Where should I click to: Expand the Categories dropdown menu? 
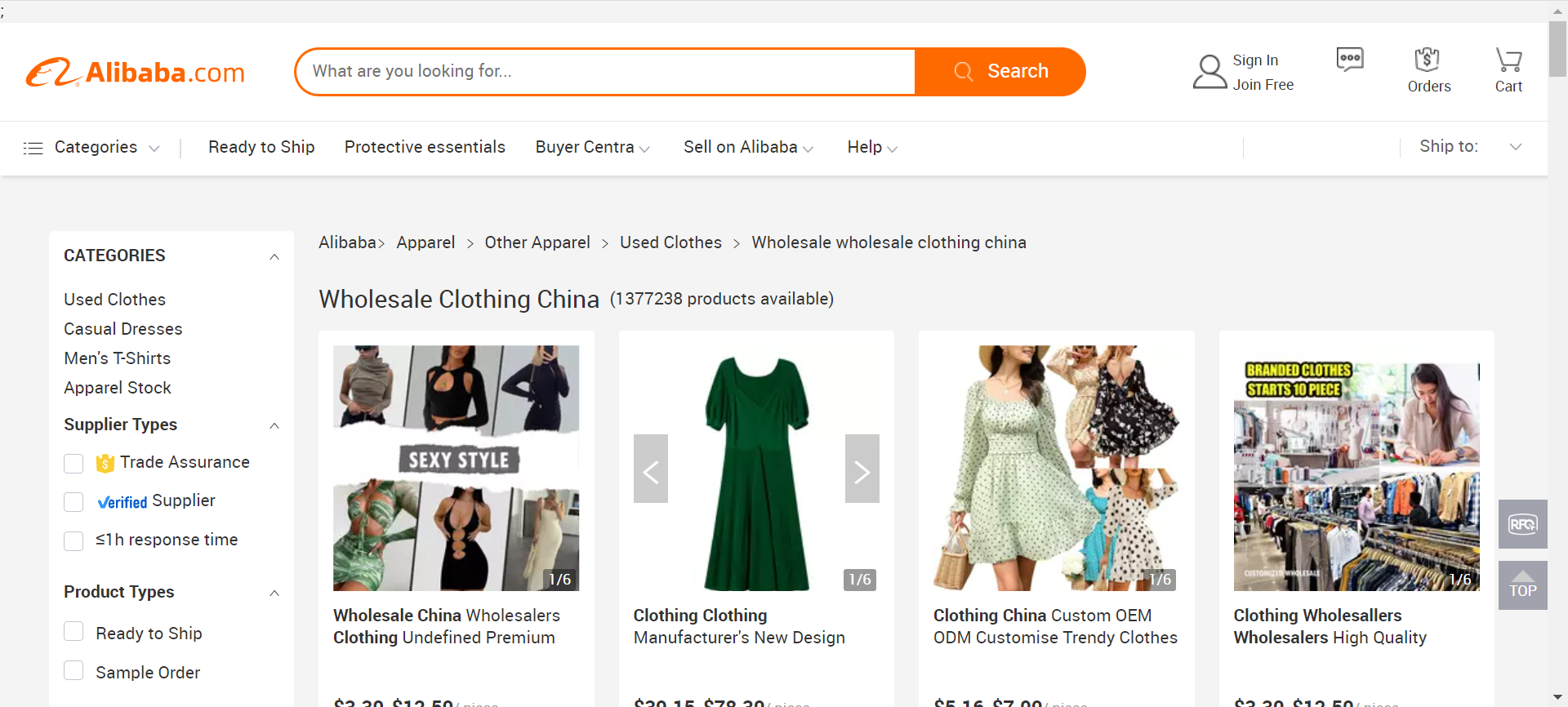(91, 148)
